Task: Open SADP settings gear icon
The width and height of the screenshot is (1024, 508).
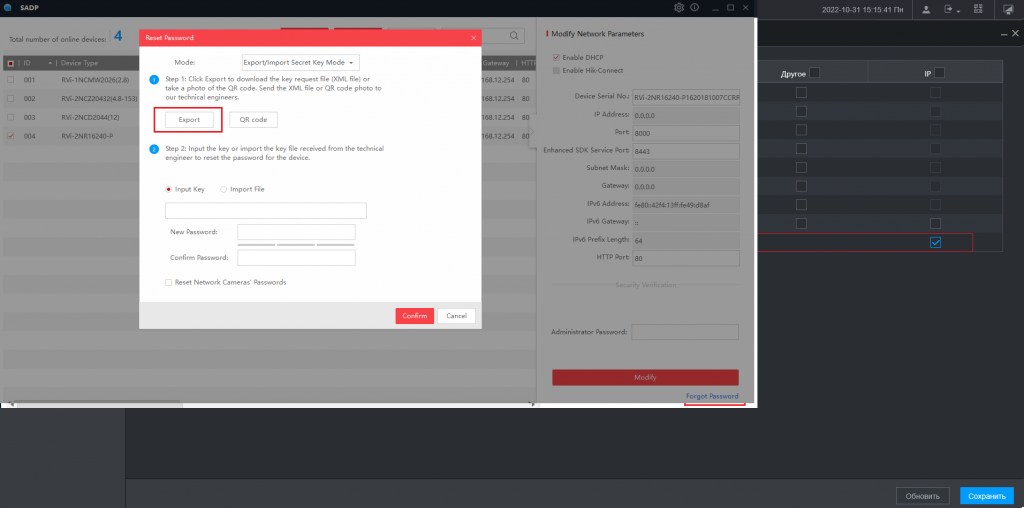Action: [679, 8]
